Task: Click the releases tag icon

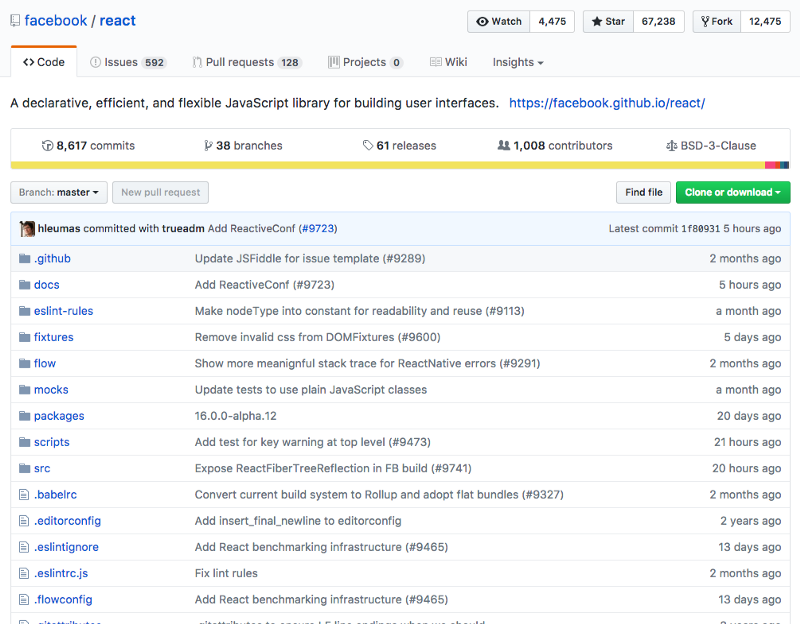Action: click(368, 145)
